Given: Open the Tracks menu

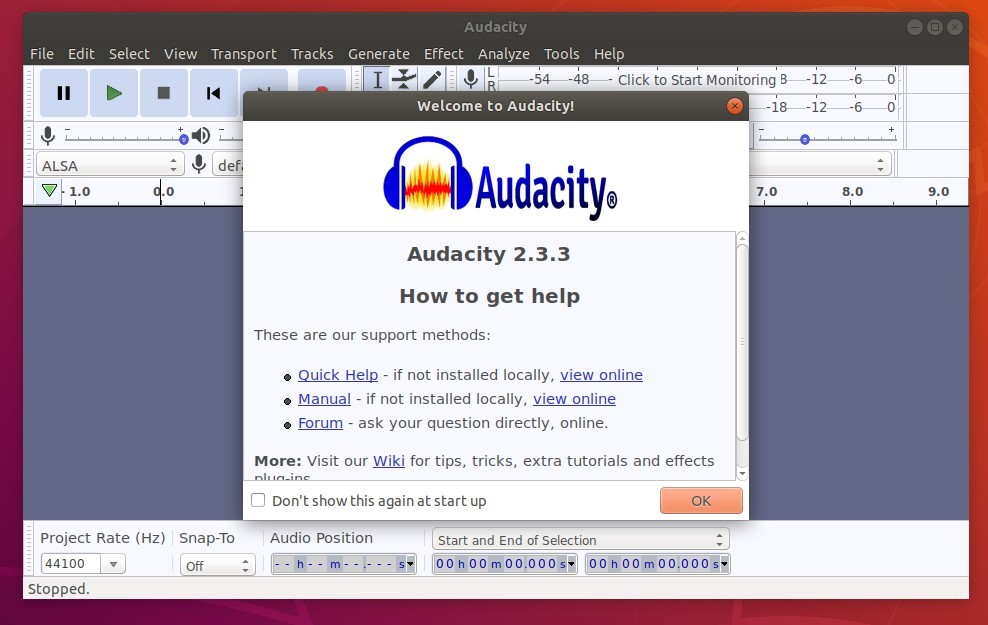Looking at the screenshot, I should coord(312,54).
